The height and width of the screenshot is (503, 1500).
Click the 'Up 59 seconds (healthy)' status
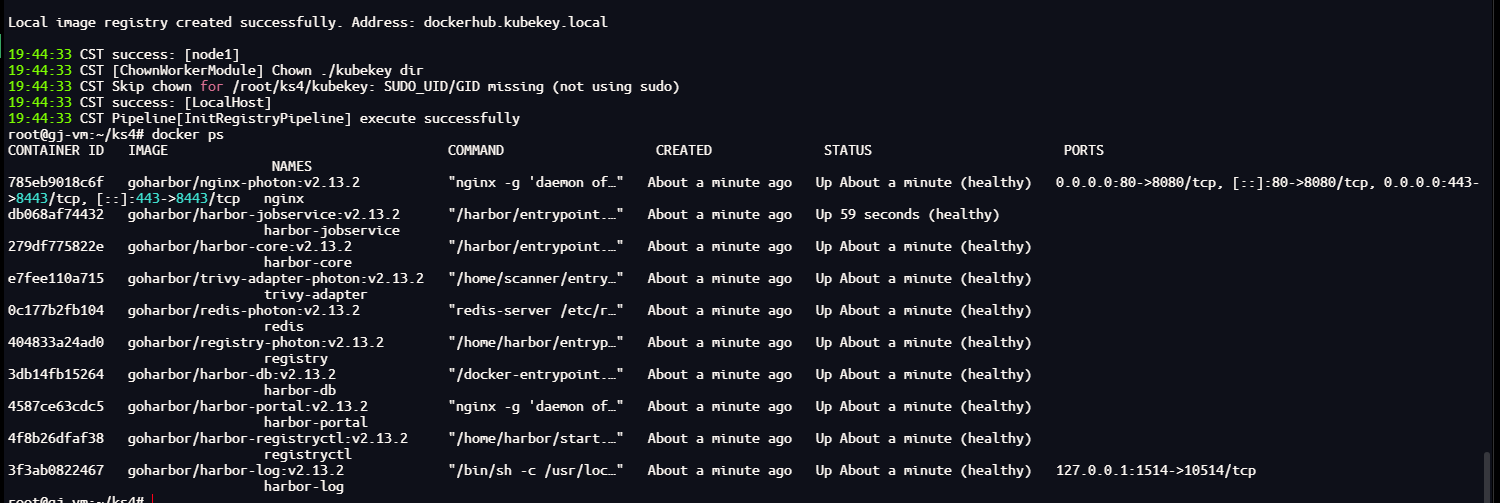(x=908, y=214)
